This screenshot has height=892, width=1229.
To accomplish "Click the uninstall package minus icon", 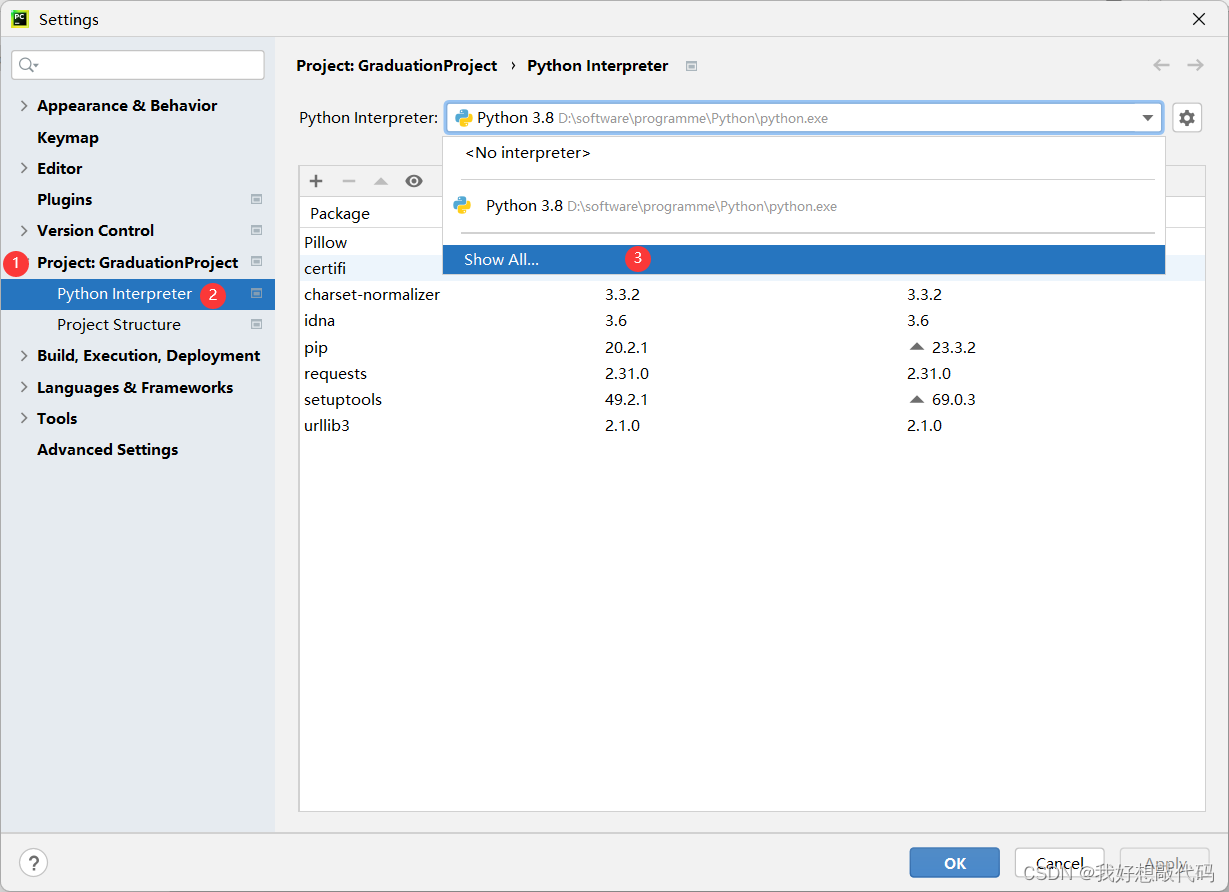I will pos(348,181).
